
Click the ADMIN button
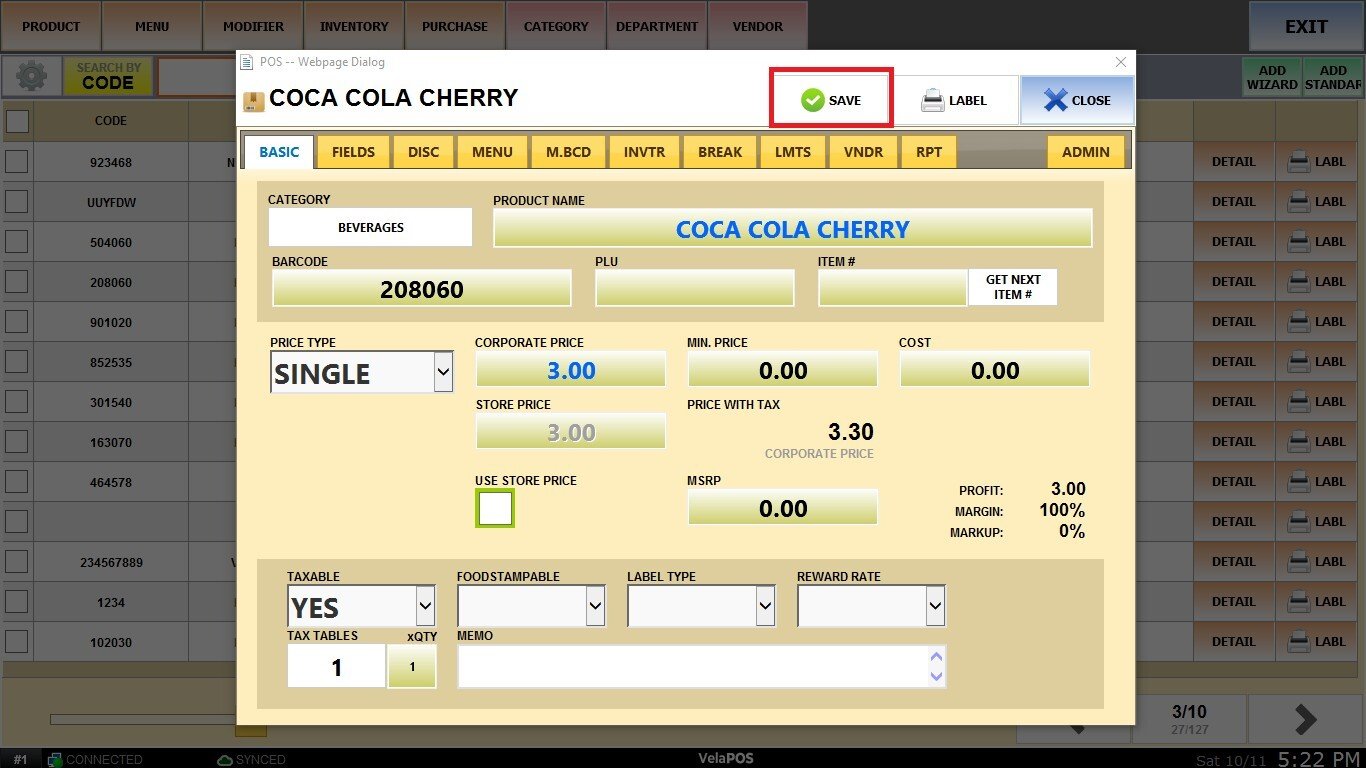coord(1085,152)
